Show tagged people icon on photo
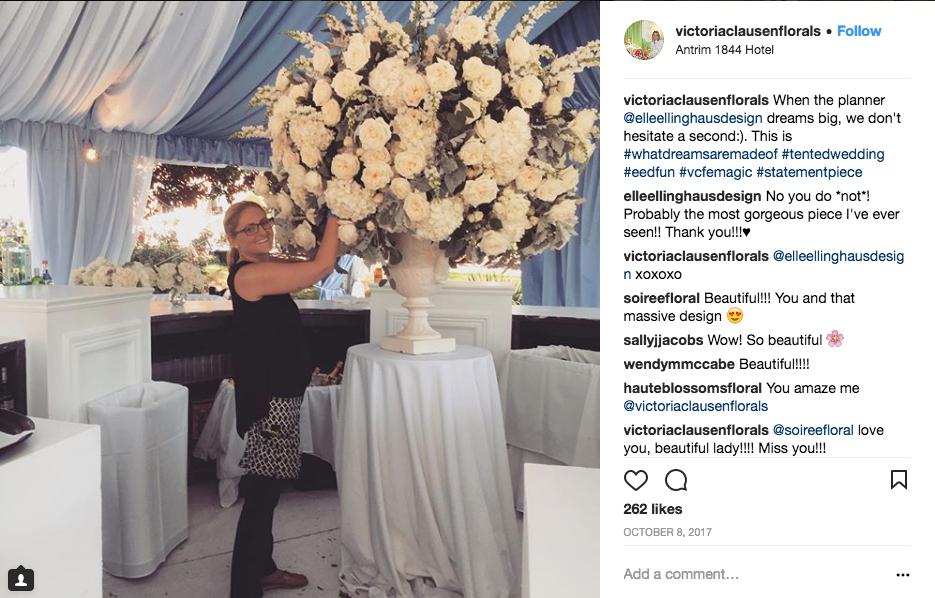The width and height of the screenshot is (935, 598). point(21,579)
